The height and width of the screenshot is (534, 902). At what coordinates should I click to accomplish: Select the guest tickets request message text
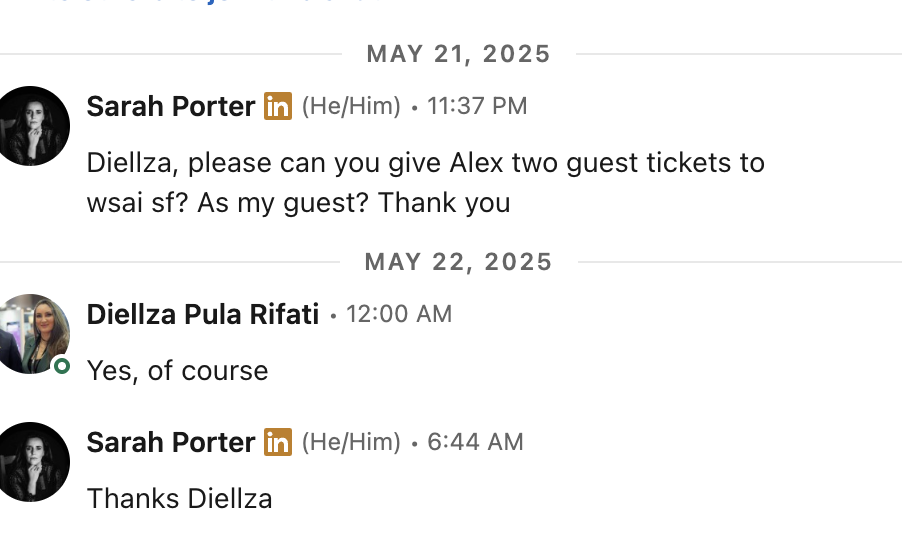click(425, 182)
